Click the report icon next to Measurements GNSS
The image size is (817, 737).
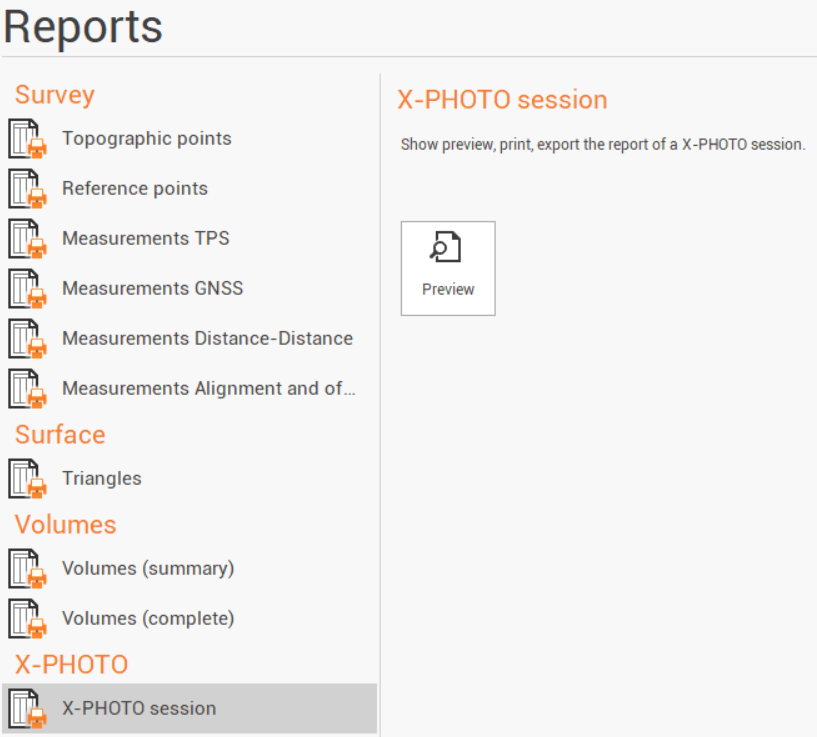point(27,289)
